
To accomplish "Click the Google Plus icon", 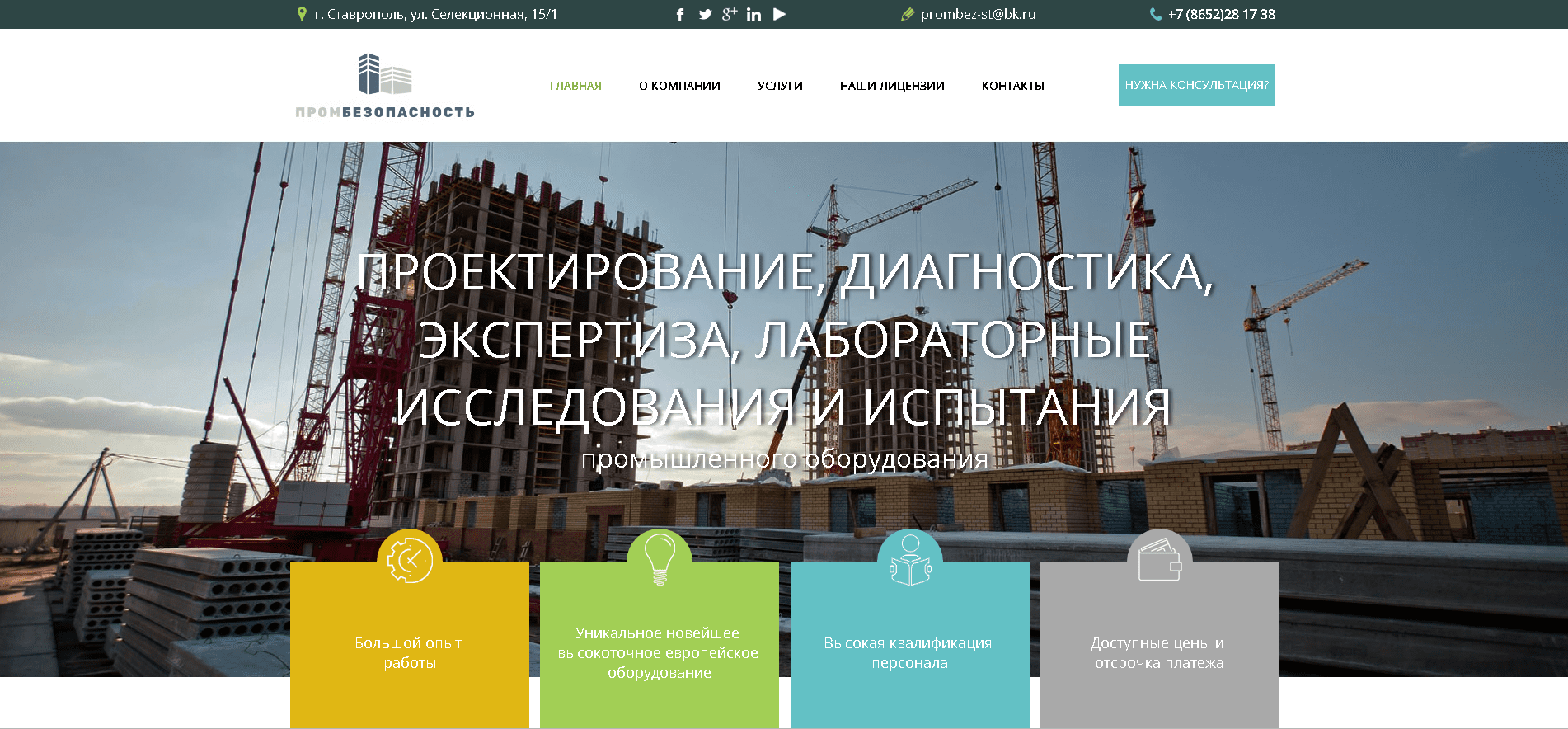I will tap(729, 13).
